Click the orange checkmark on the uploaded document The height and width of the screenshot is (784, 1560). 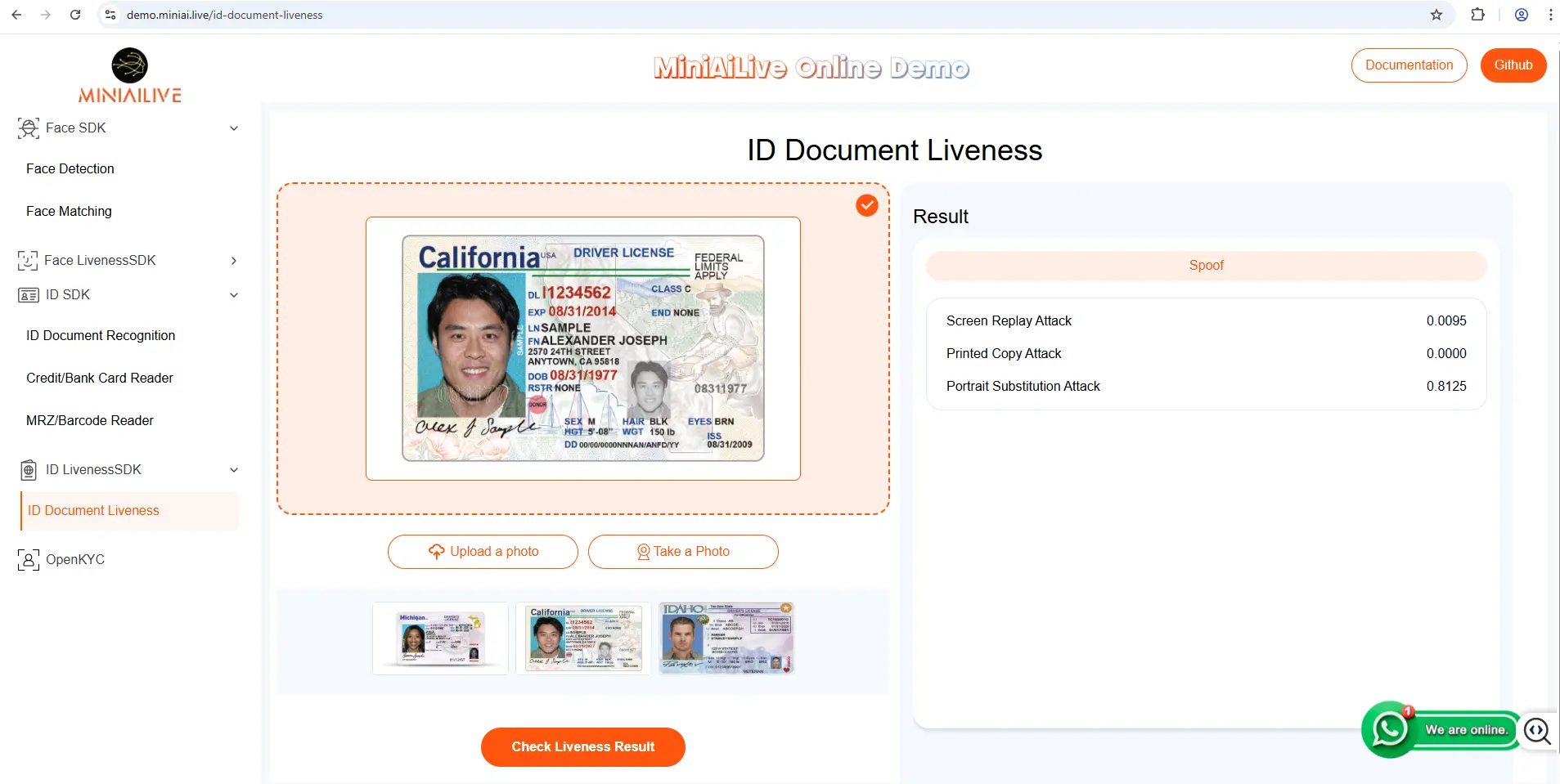(867, 205)
